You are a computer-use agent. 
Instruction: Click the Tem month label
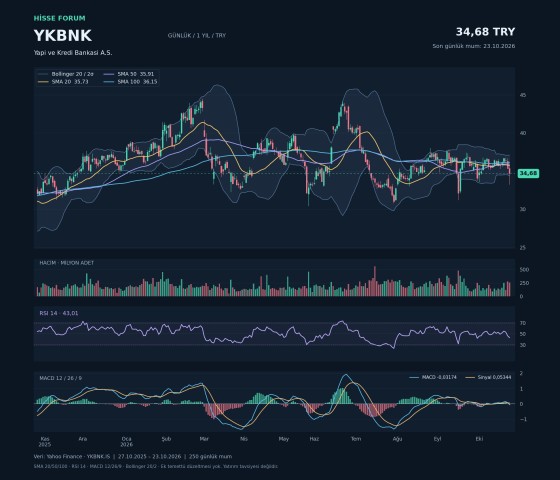[356, 439]
